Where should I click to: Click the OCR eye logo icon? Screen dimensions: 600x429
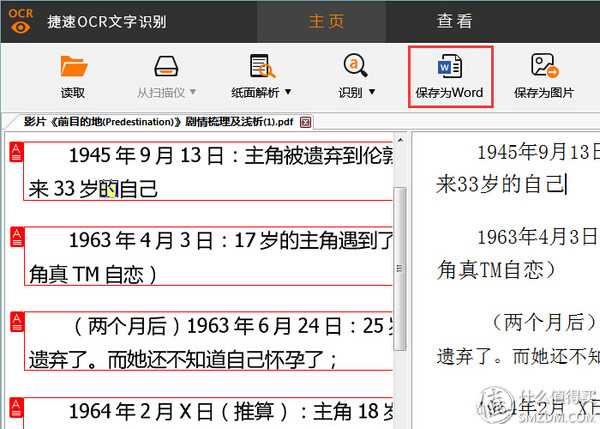click(x=21, y=21)
